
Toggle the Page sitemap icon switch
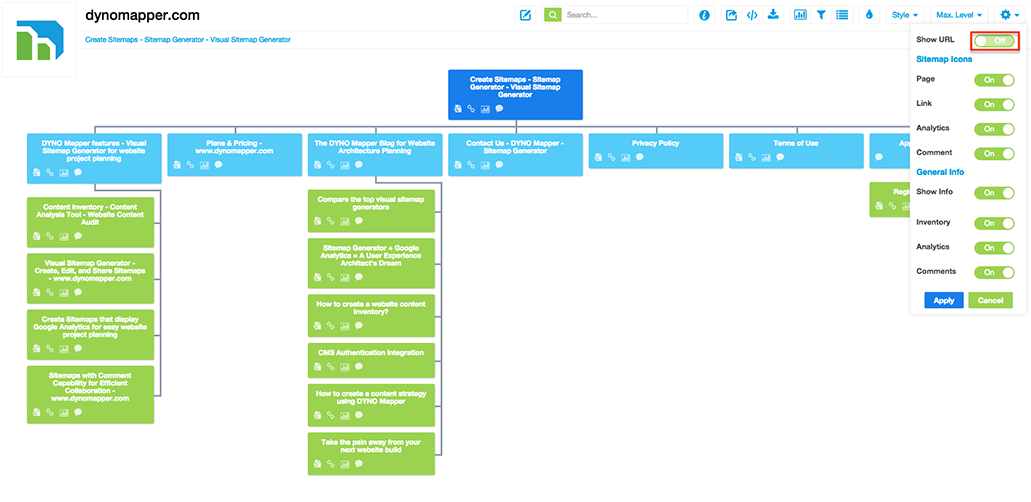[x=994, y=80]
